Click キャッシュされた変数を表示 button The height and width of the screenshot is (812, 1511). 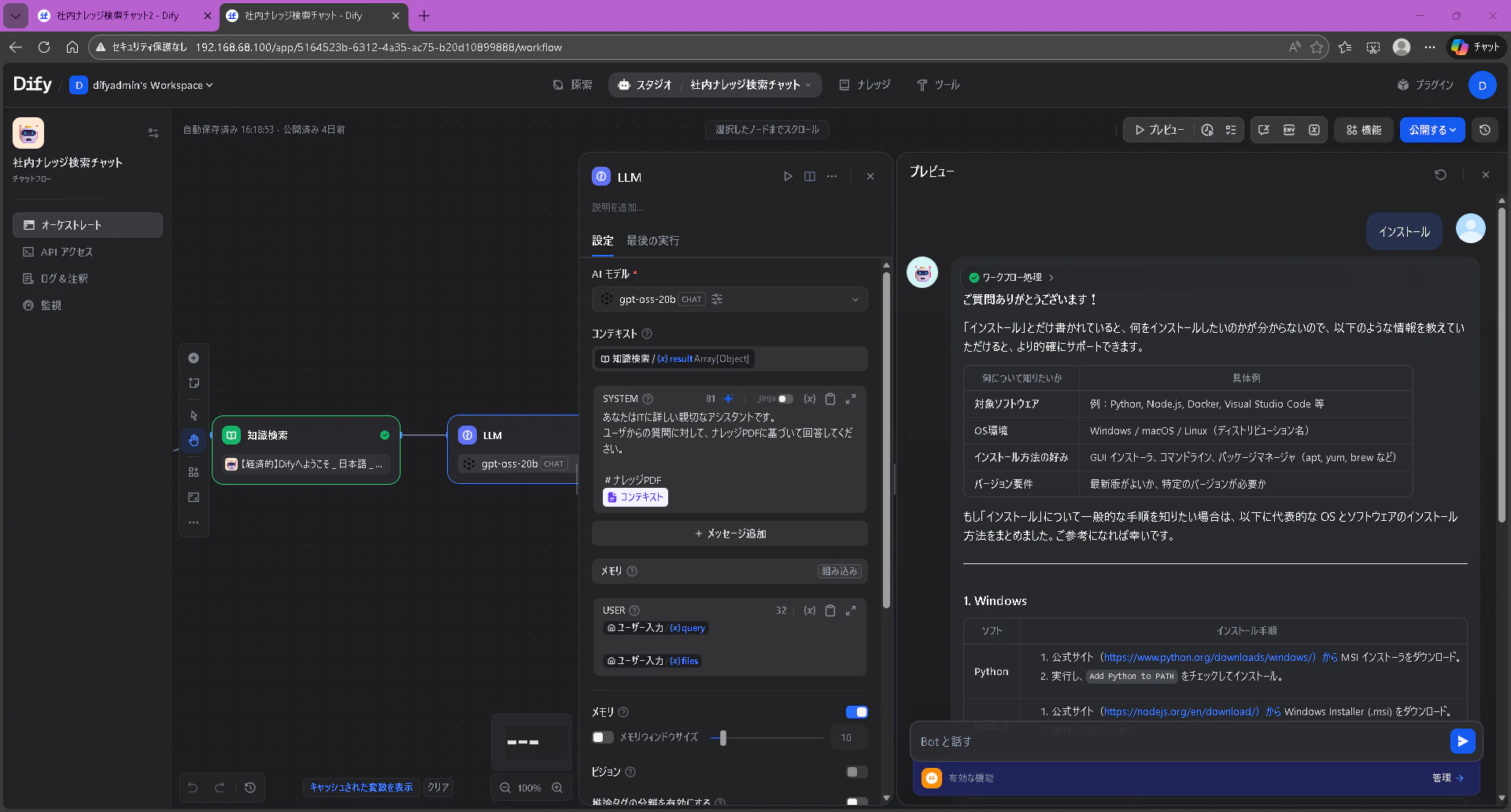(x=361, y=788)
